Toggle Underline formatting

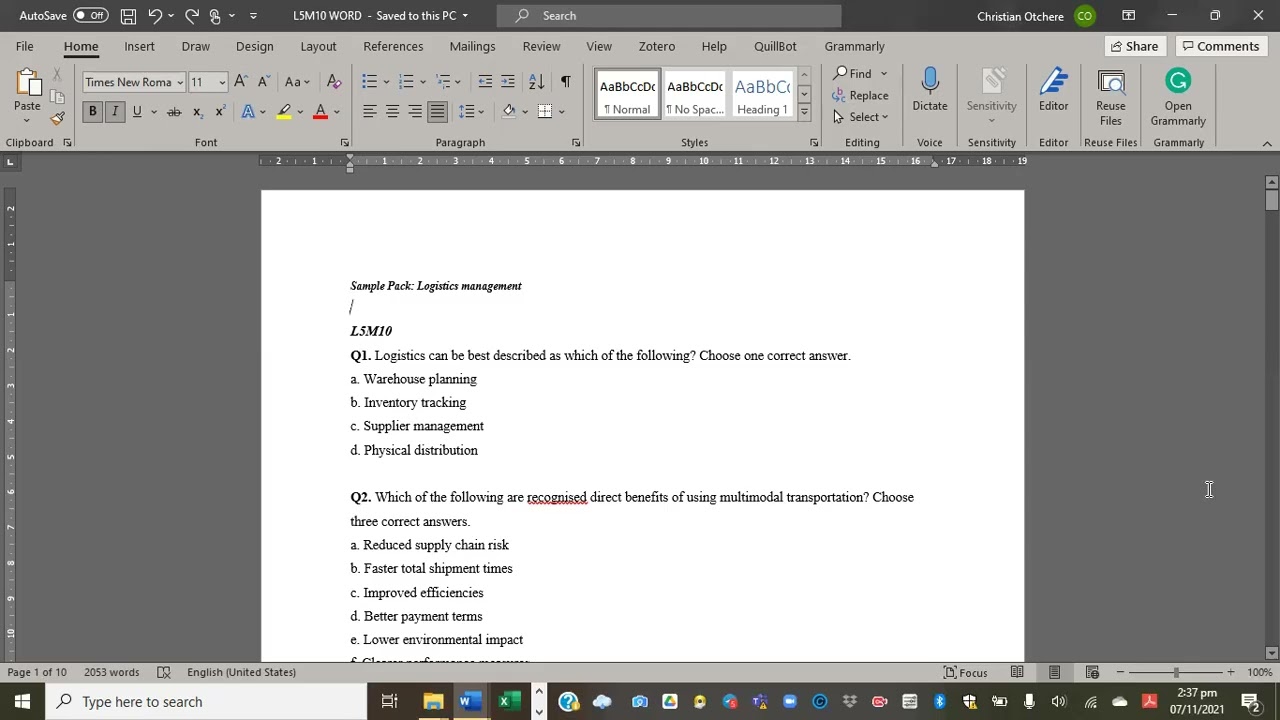pyautogui.click(x=137, y=111)
